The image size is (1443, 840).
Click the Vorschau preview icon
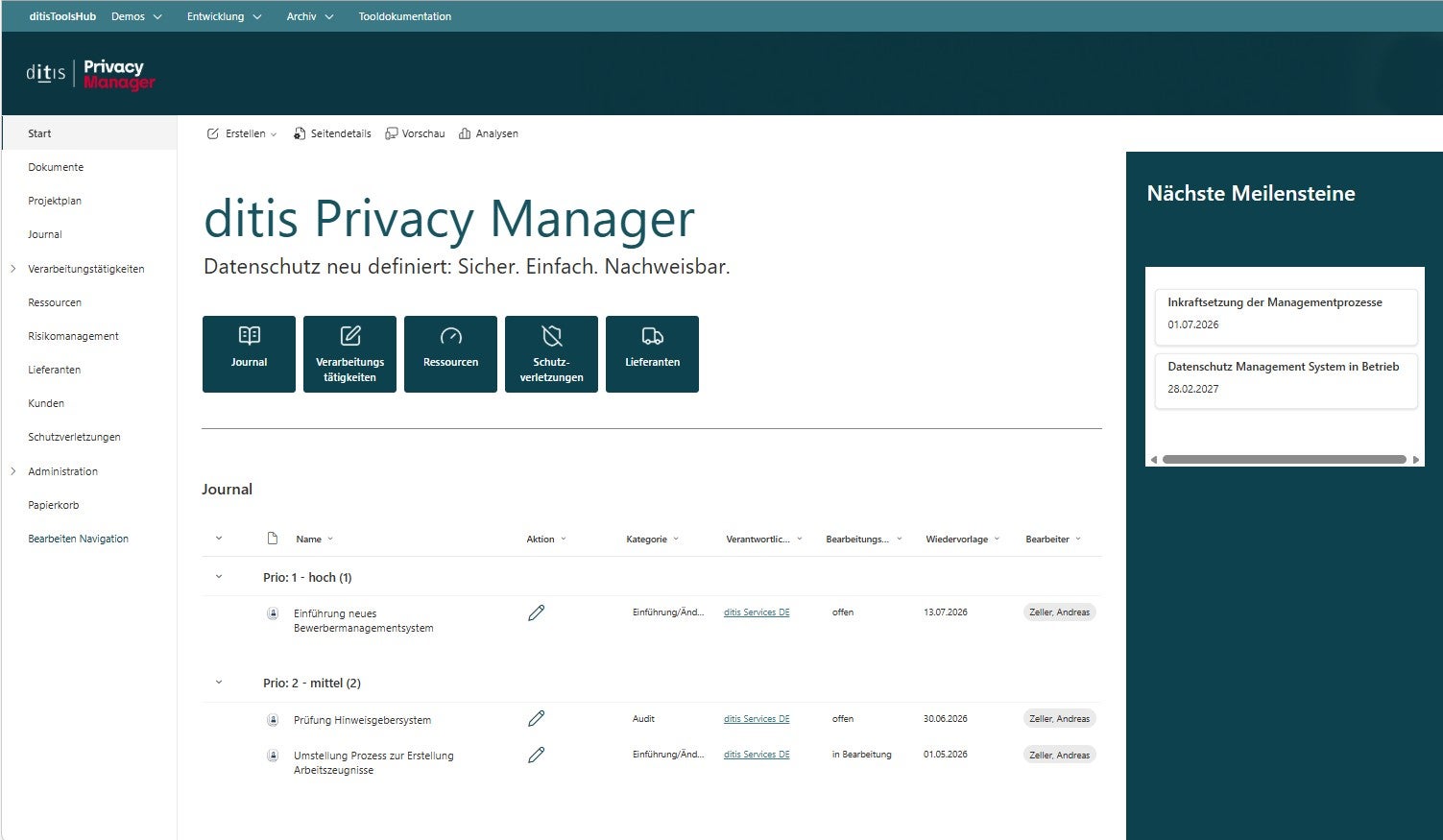392,133
